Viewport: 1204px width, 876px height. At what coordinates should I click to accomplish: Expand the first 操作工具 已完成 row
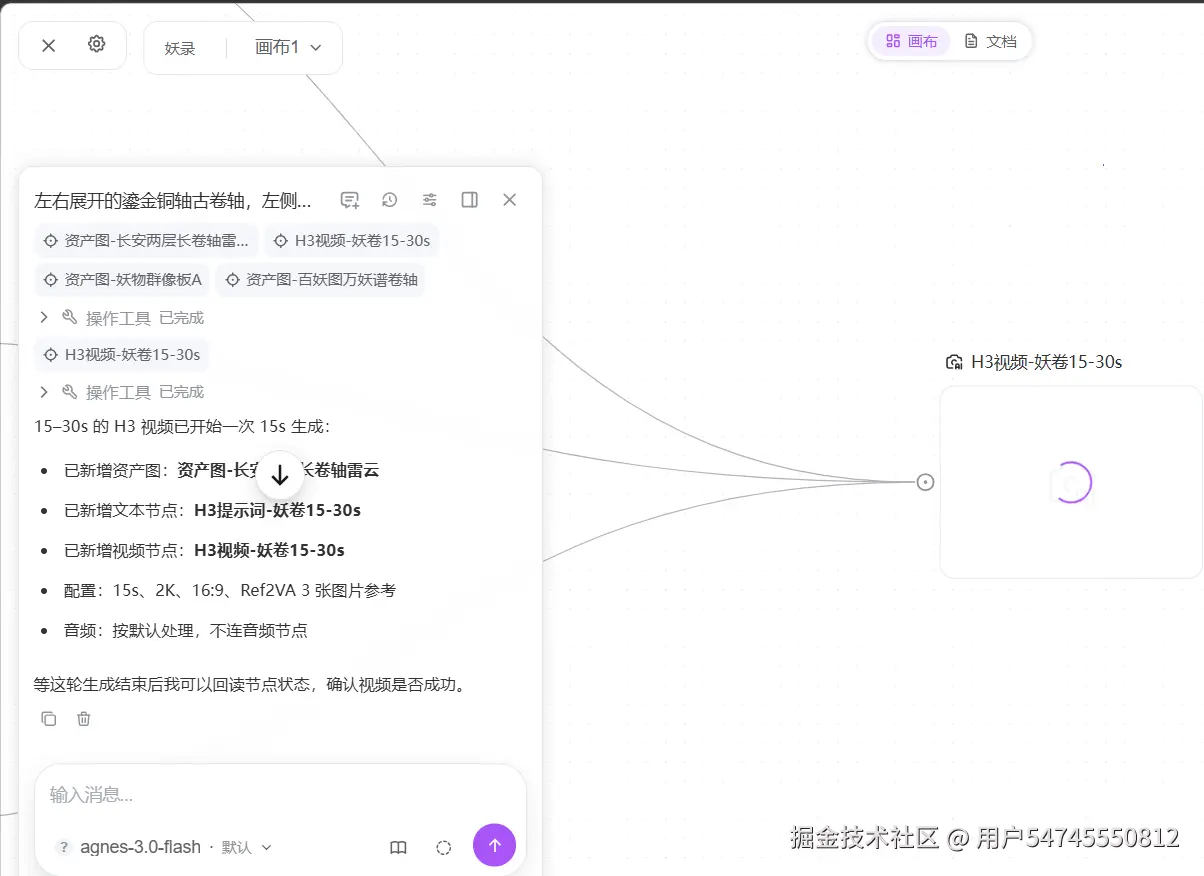coord(120,318)
